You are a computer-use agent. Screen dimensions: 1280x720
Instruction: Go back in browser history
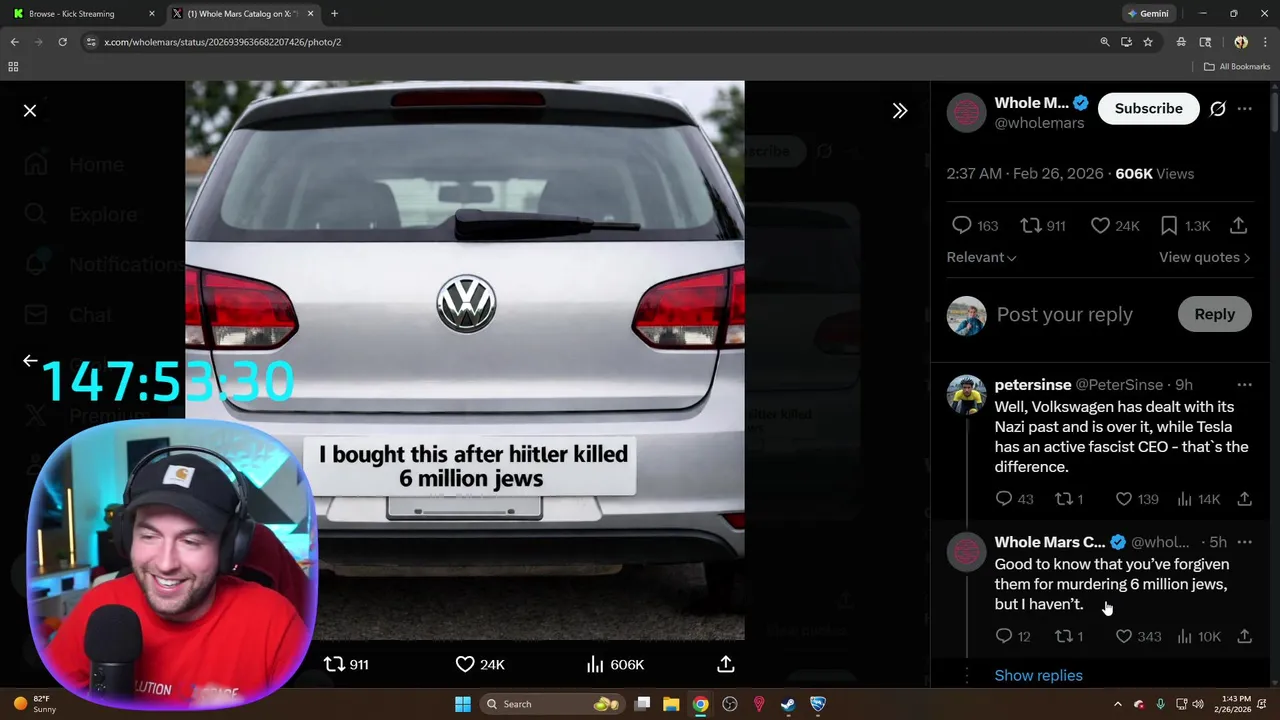14,42
